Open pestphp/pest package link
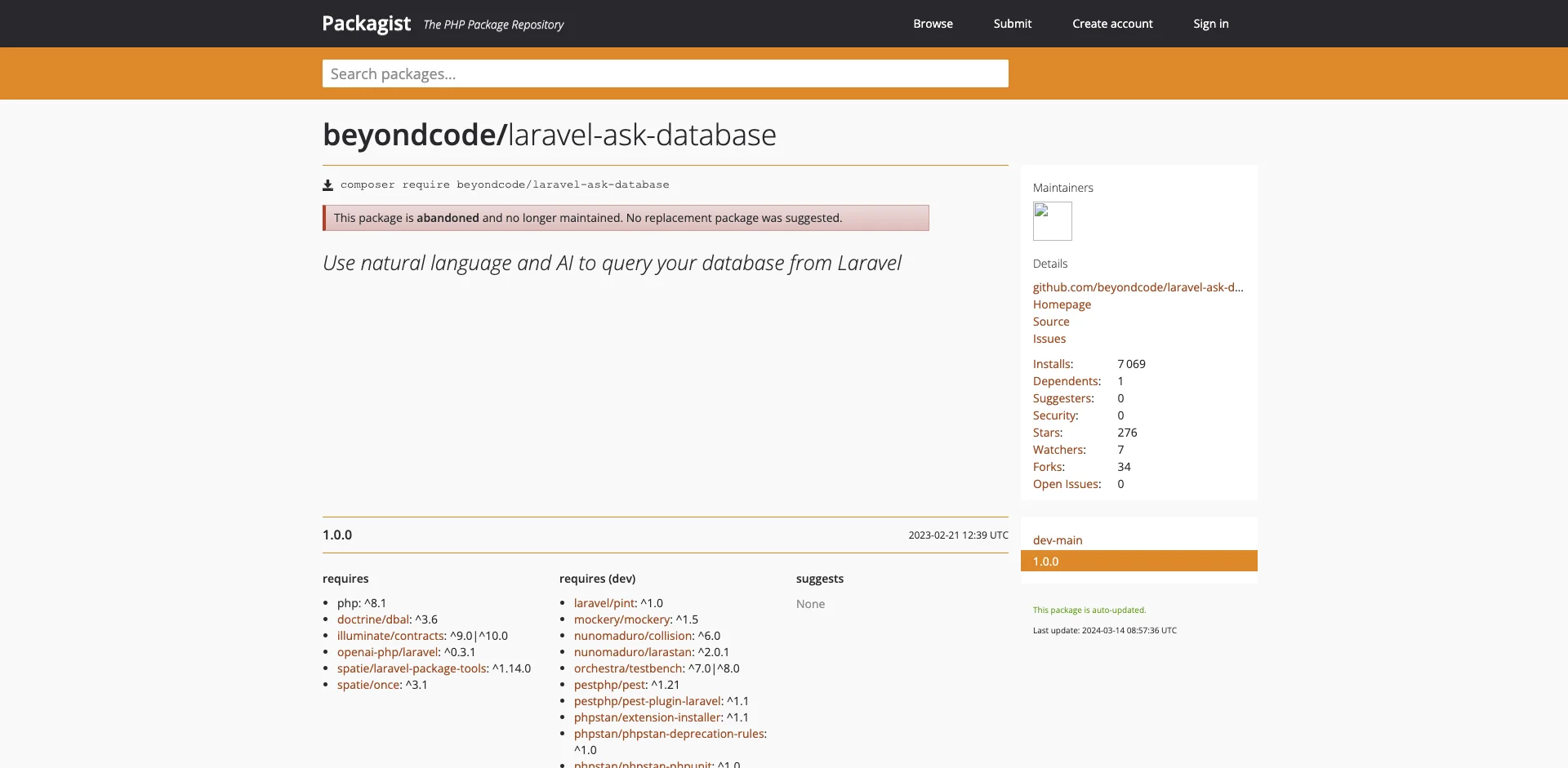The width and height of the screenshot is (1568, 768). [609, 685]
